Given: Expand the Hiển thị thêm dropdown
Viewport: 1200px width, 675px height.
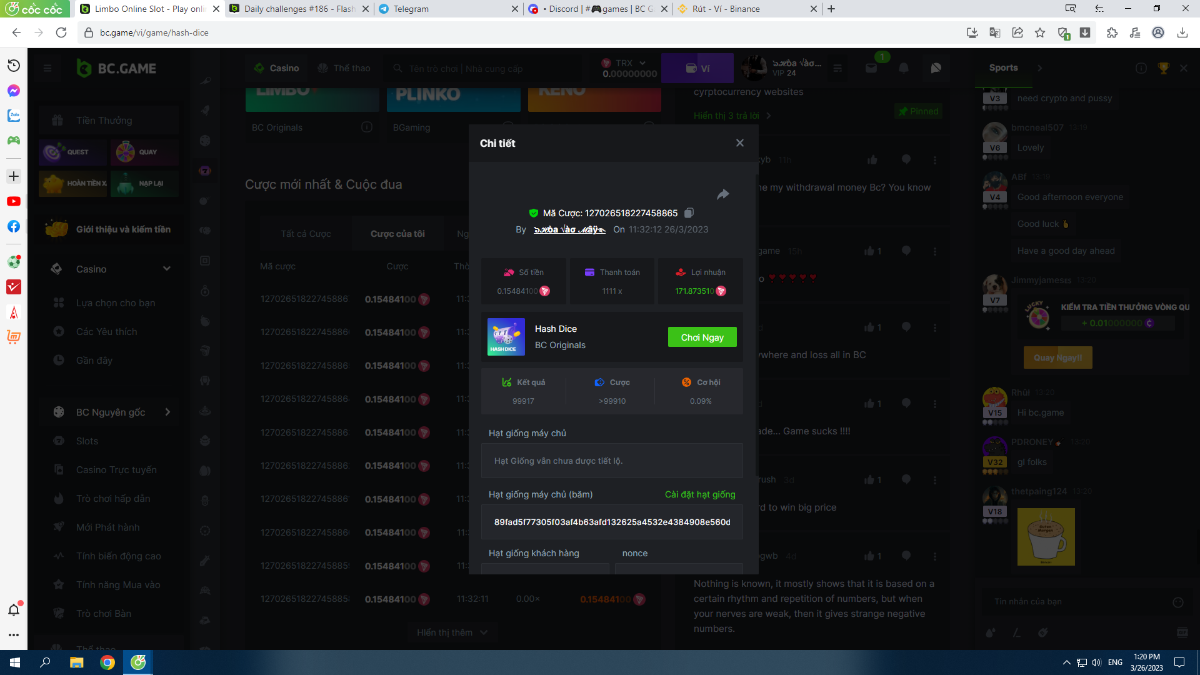Looking at the screenshot, I should [453, 632].
